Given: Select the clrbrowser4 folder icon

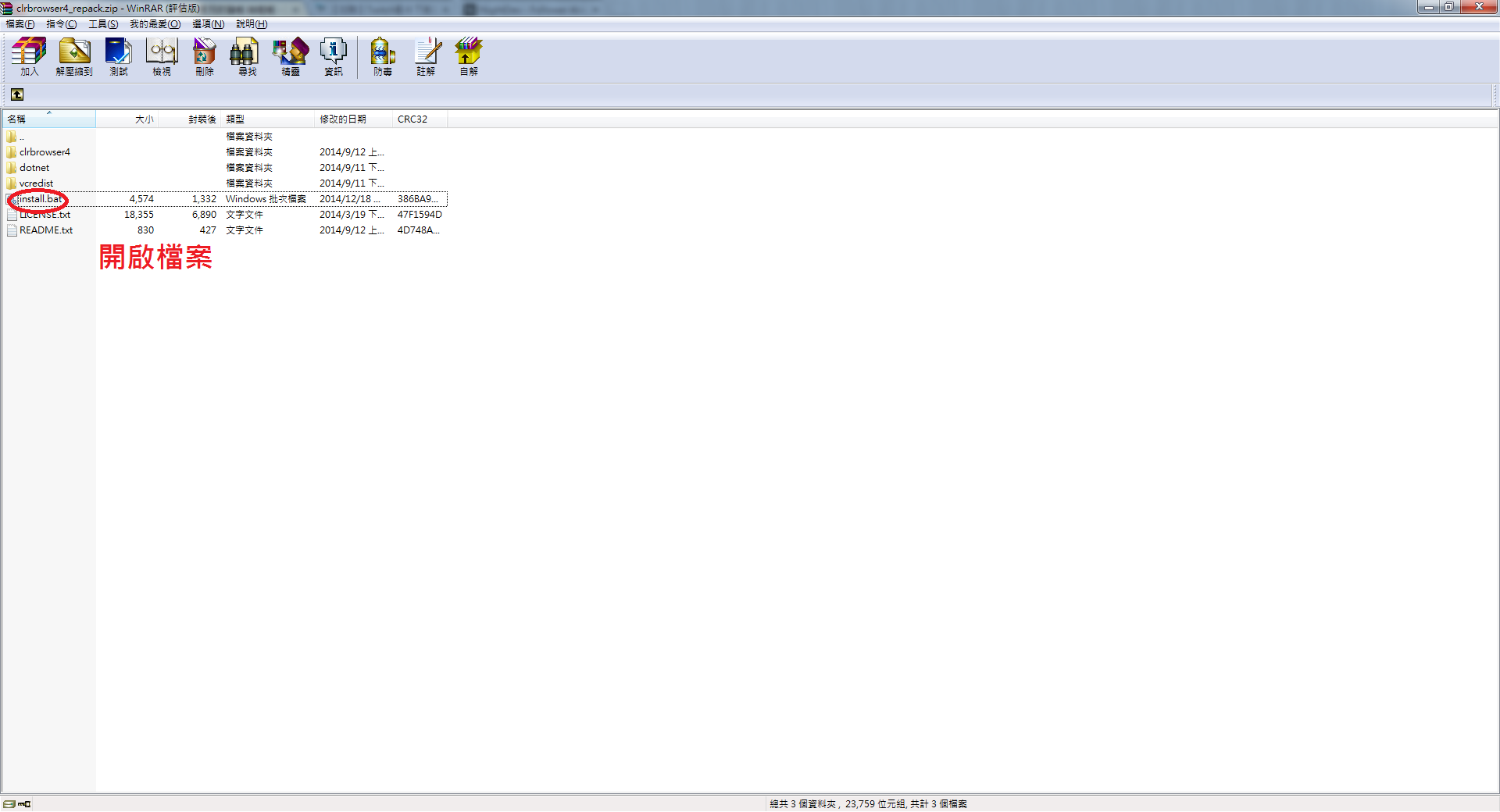Looking at the screenshot, I should coord(12,152).
